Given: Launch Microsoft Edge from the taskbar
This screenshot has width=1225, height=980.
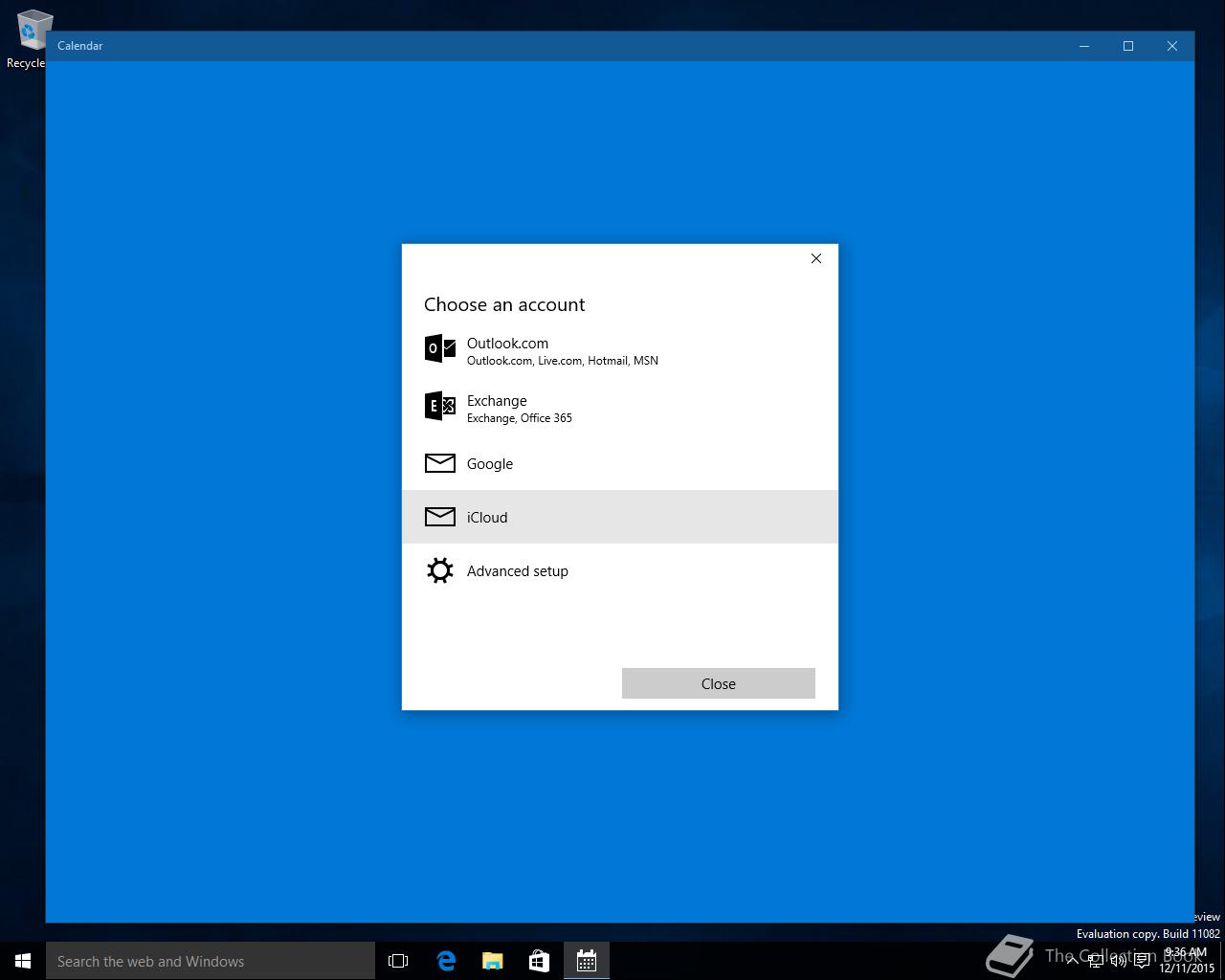Looking at the screenshot, I should coord(446,961).
